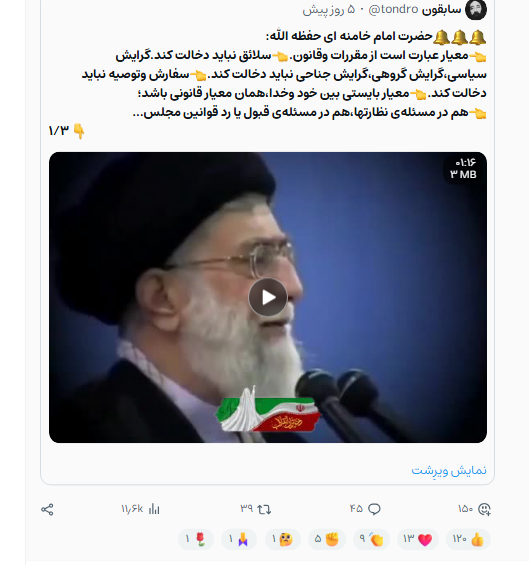This screenshot has width=529, height=565.
Task: View post statistics bar chart icon
Action: coord(154,509)
